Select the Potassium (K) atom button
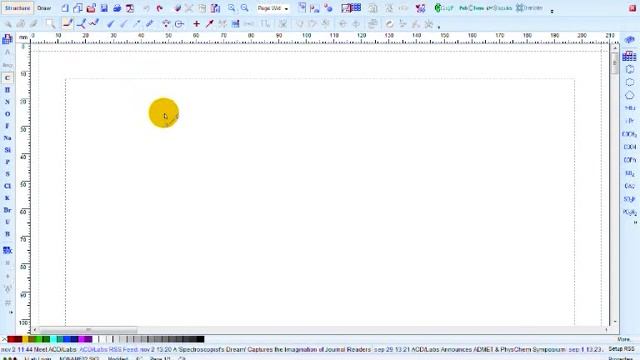Screen dimensions: 640x360 point(7,198)
